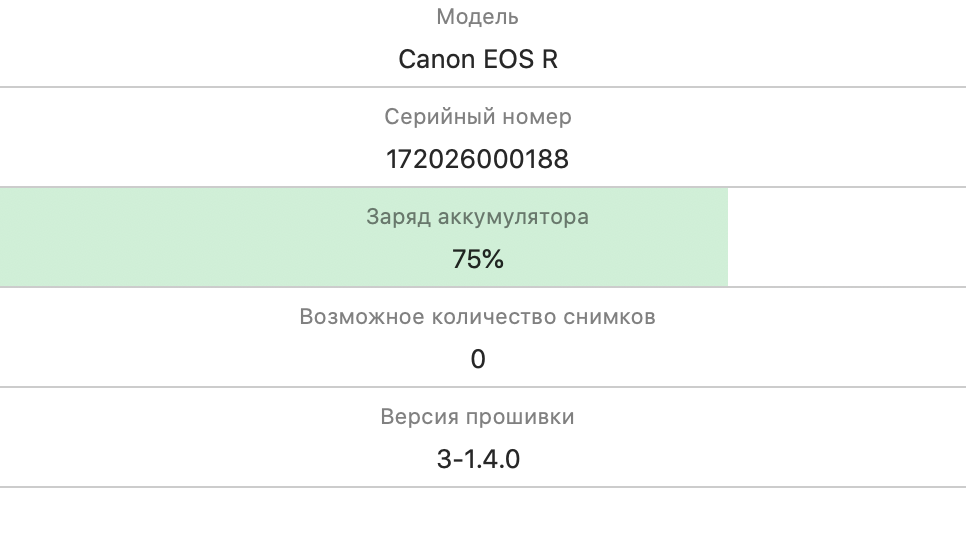
Task: Click the word "Возможное" in shots label
Action: (362, 317)
